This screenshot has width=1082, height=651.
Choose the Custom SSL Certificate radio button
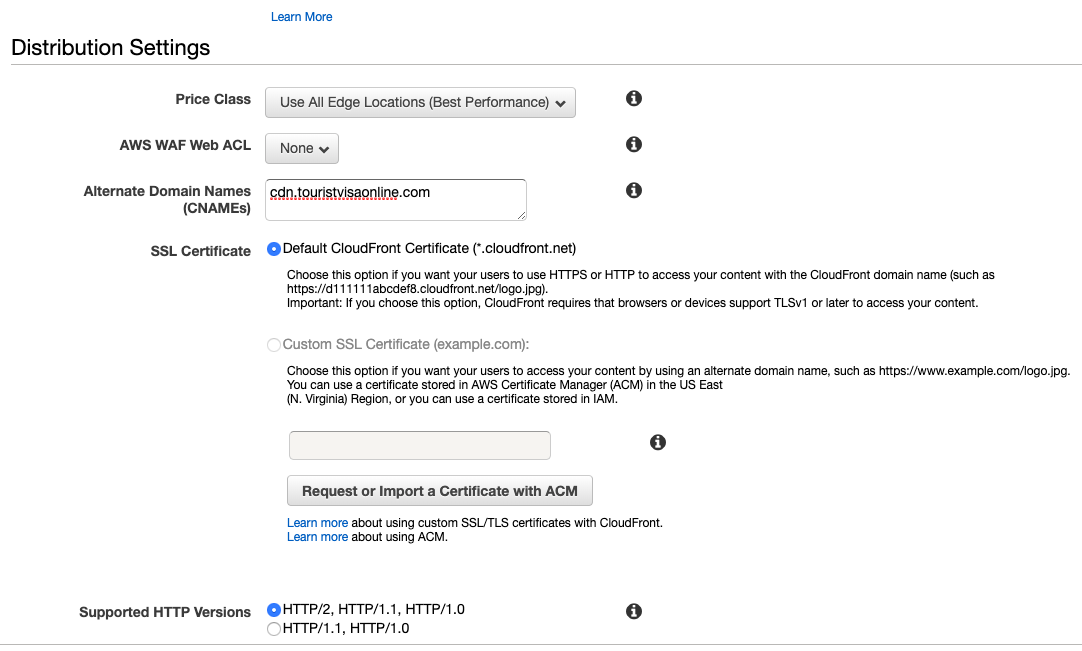pos(274,345)
